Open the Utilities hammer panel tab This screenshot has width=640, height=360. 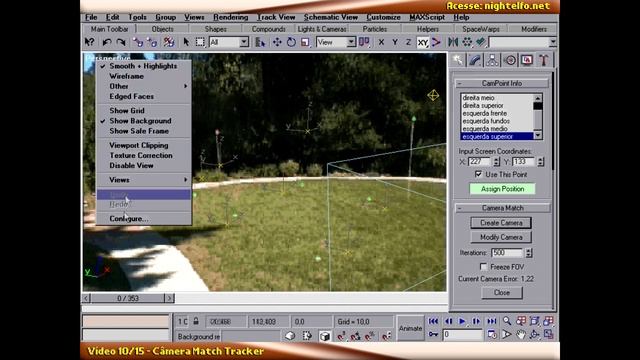[x=544, y=60]
